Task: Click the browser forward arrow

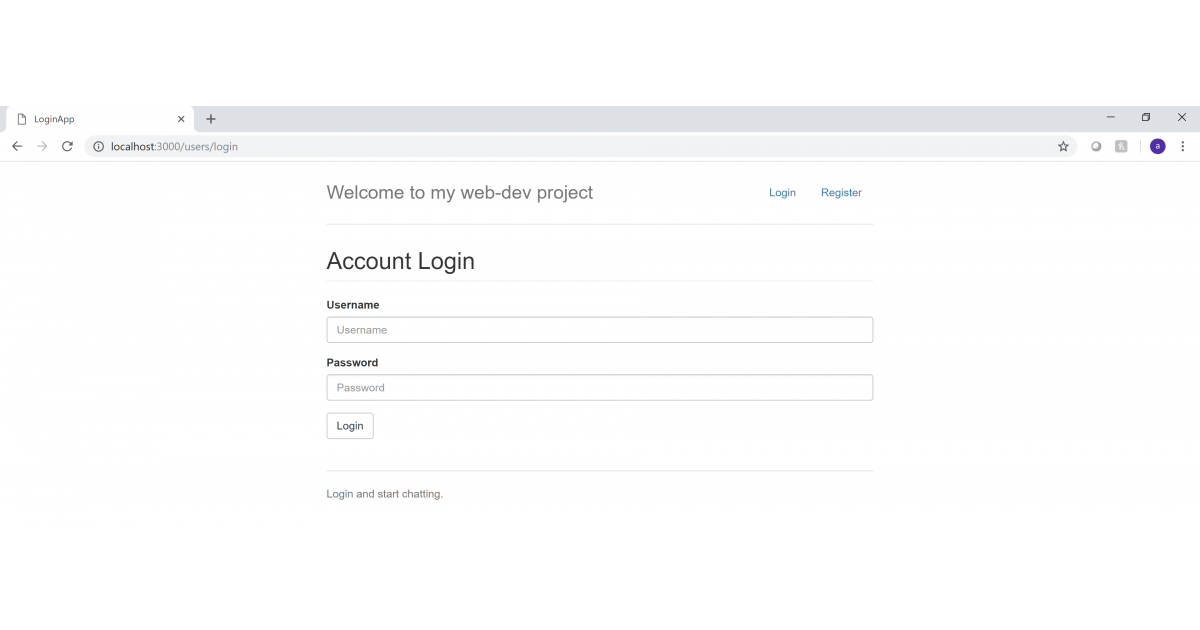Action: [42, 146]
